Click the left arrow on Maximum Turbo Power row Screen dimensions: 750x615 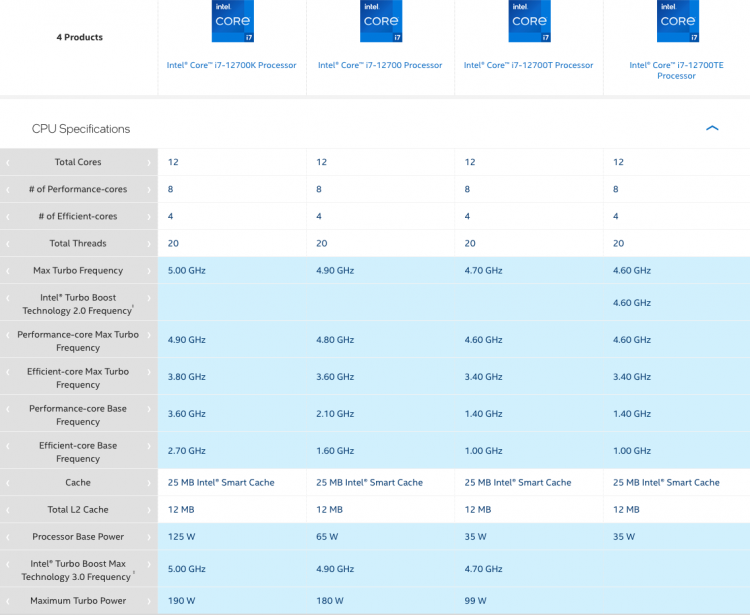point(7,601)
